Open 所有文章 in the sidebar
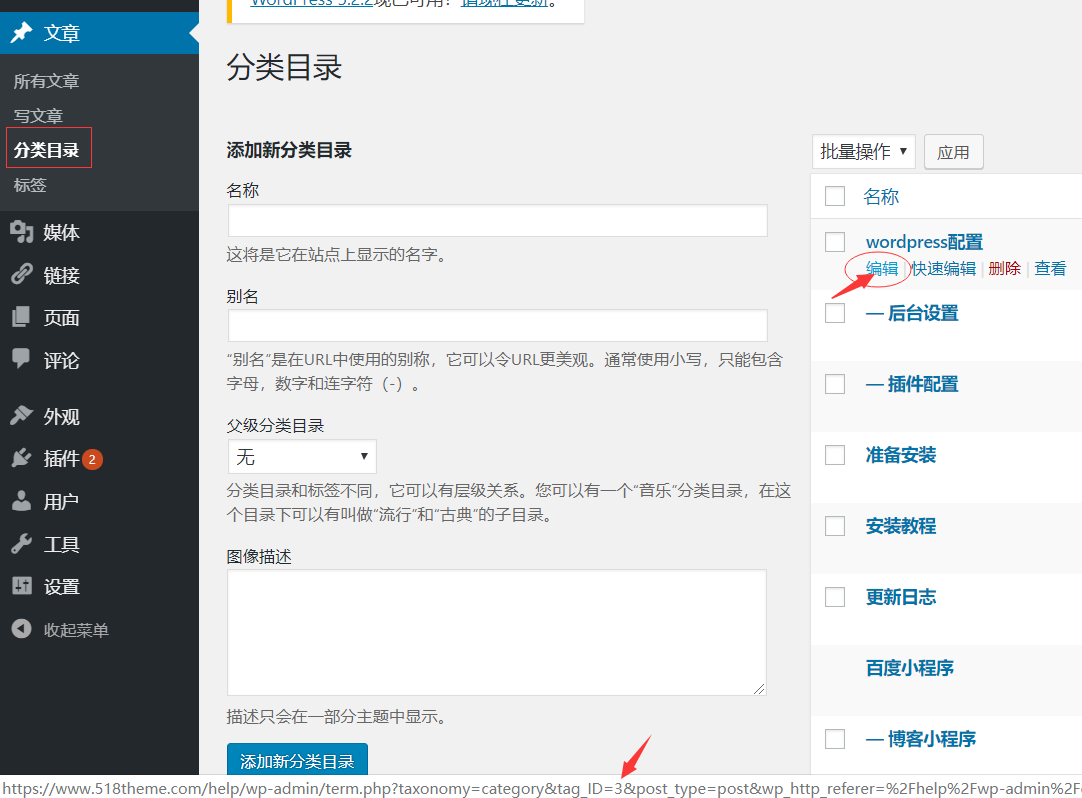 tap(46, 81)
